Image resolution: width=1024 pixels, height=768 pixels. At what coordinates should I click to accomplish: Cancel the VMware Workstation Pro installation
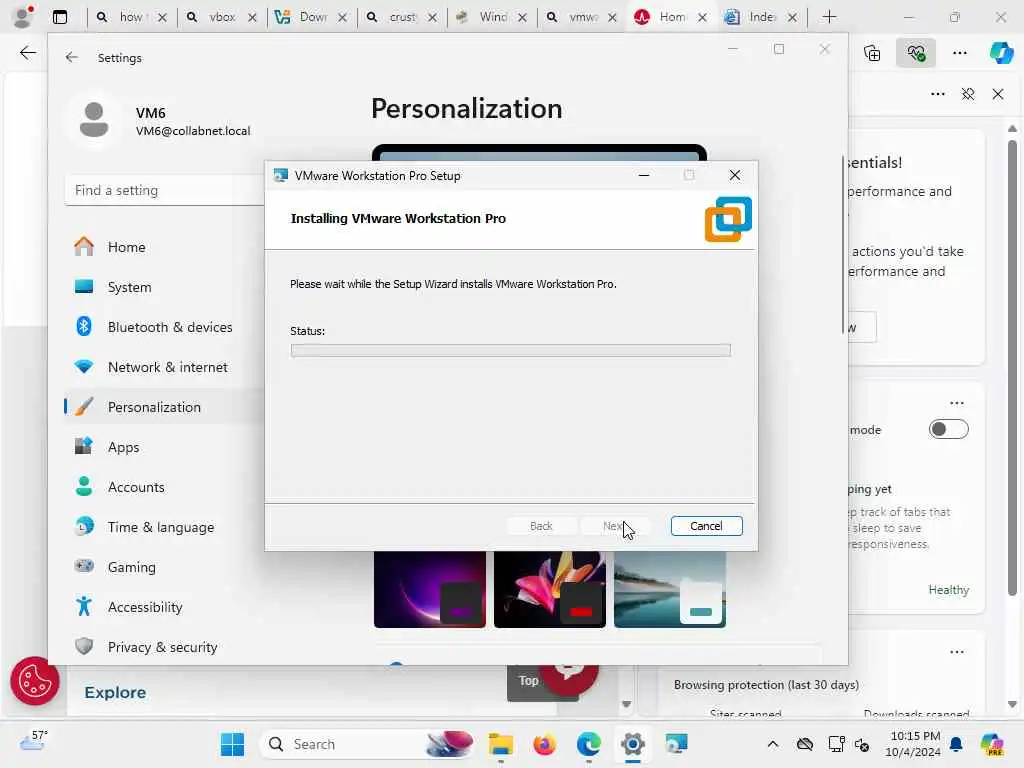coord(706,526)
